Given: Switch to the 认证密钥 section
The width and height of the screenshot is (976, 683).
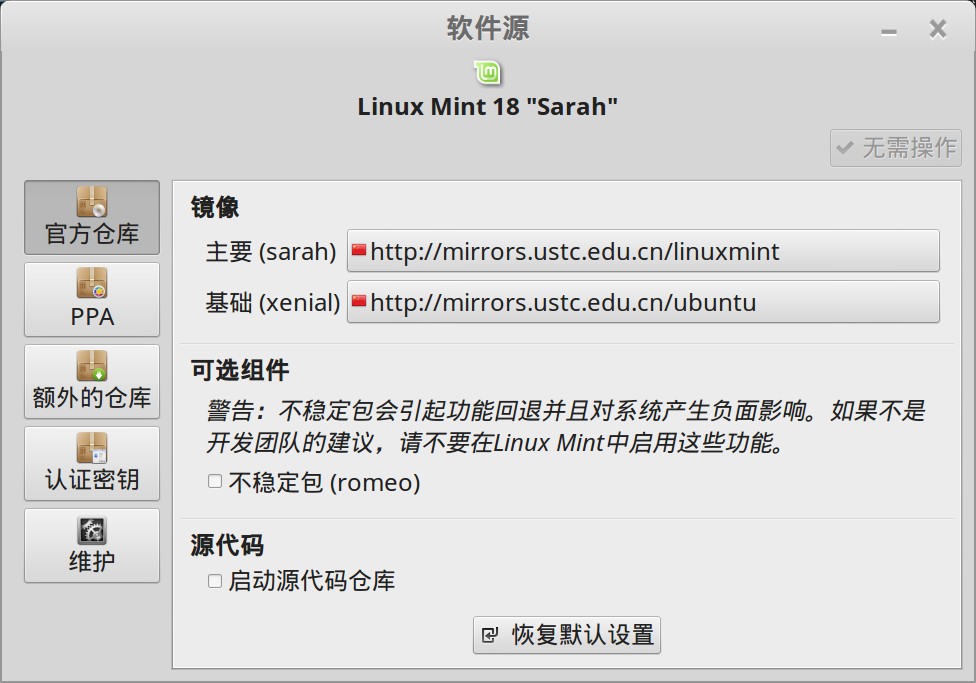Looking at the screenshot, I should [92, 464].
